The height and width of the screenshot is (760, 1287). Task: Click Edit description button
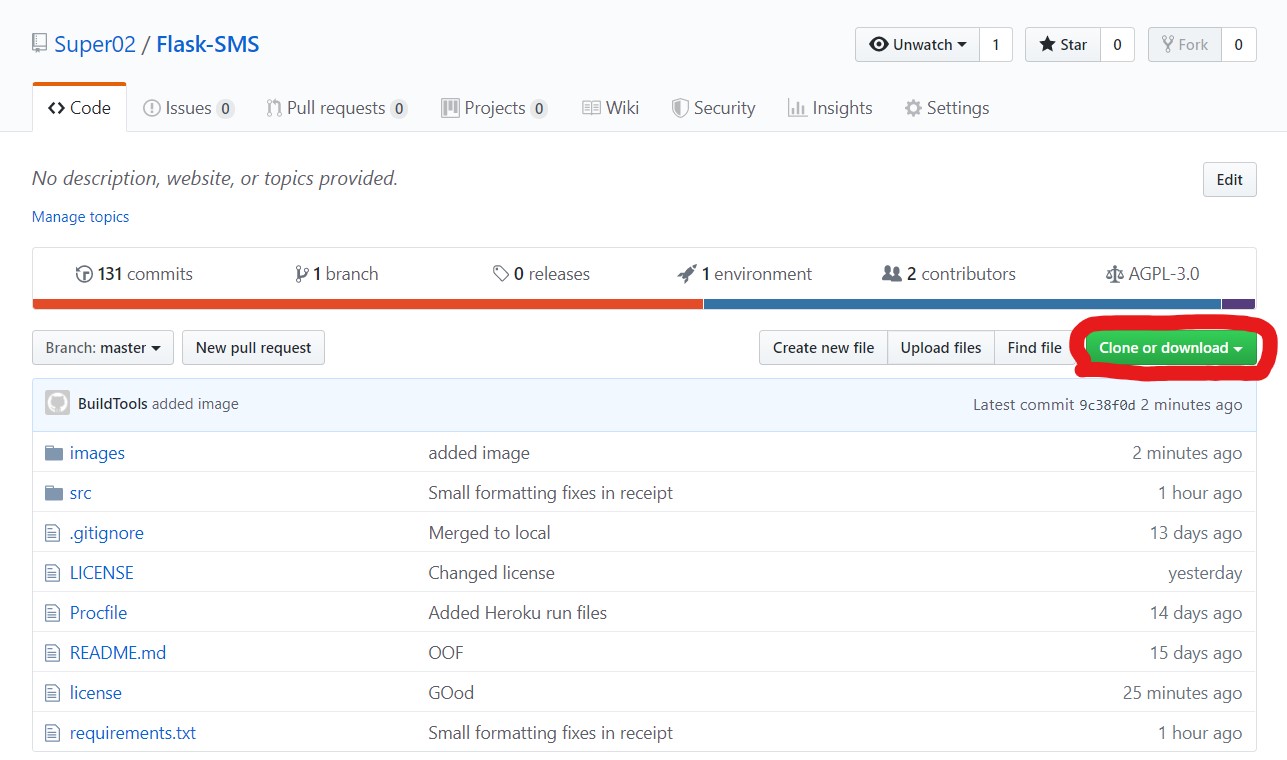click(x=1229, y=180)
